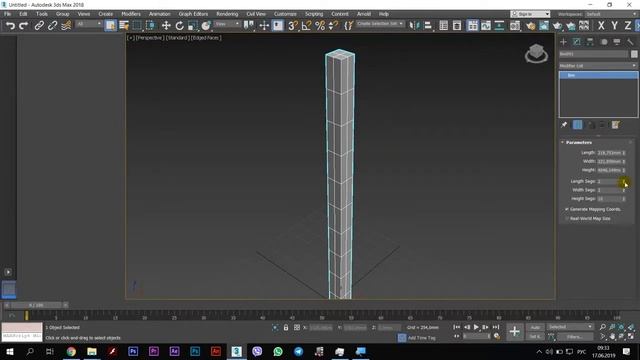The height and width of the screenshot is (360, 640).
Task: Click the time slider handle
Action: [x=36, y=305]
